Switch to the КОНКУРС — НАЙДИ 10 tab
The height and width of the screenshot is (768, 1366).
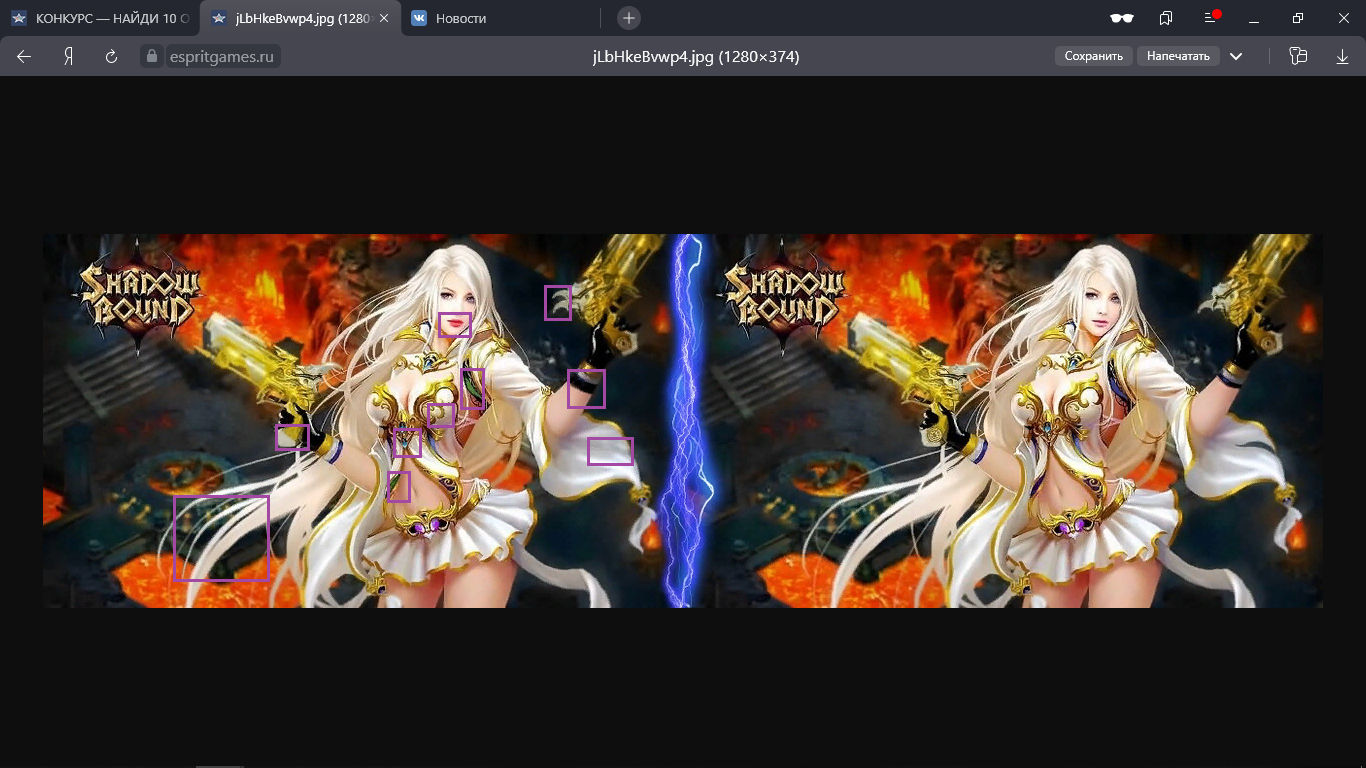coord(98,18)
